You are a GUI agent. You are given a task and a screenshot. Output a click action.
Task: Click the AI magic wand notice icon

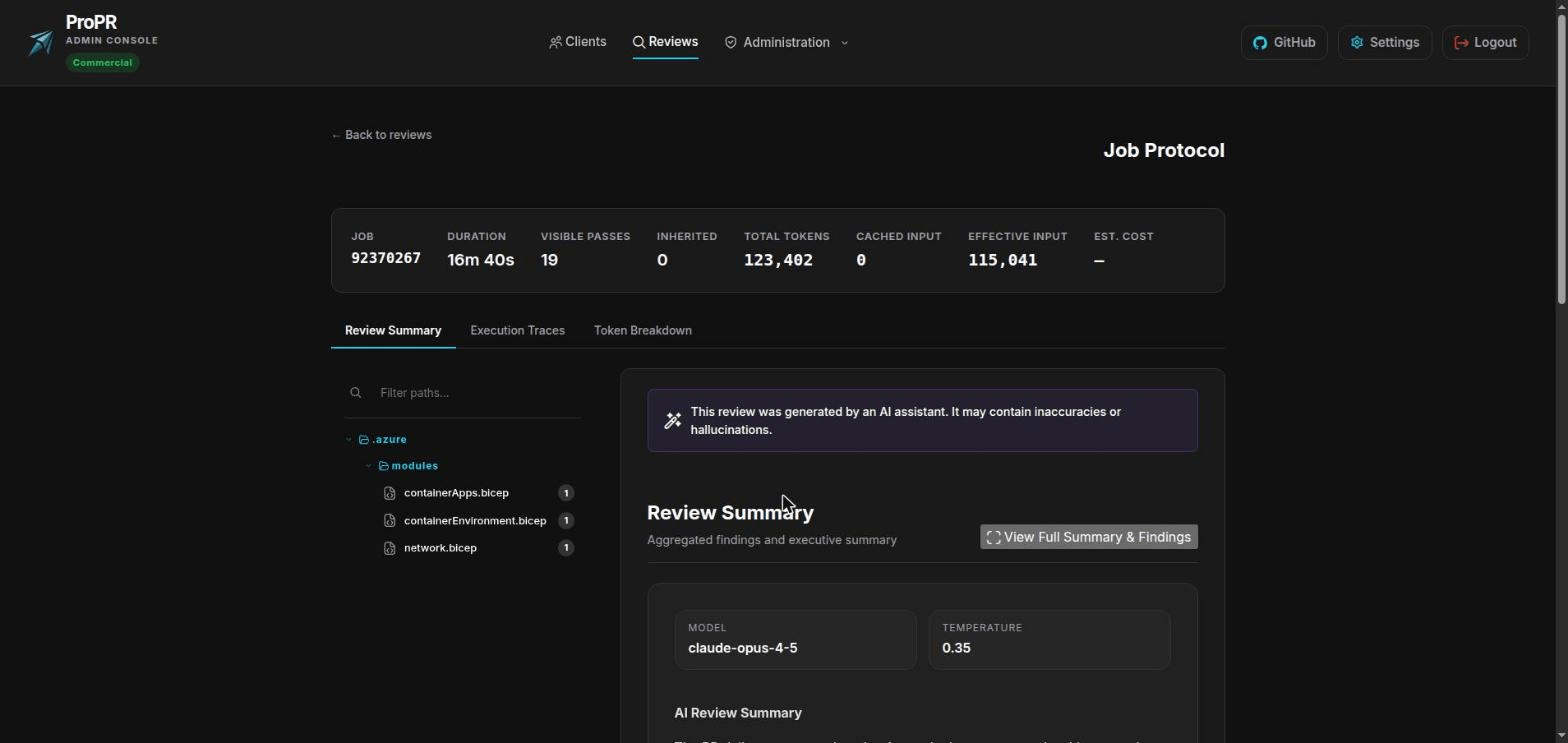click(673, 421)
